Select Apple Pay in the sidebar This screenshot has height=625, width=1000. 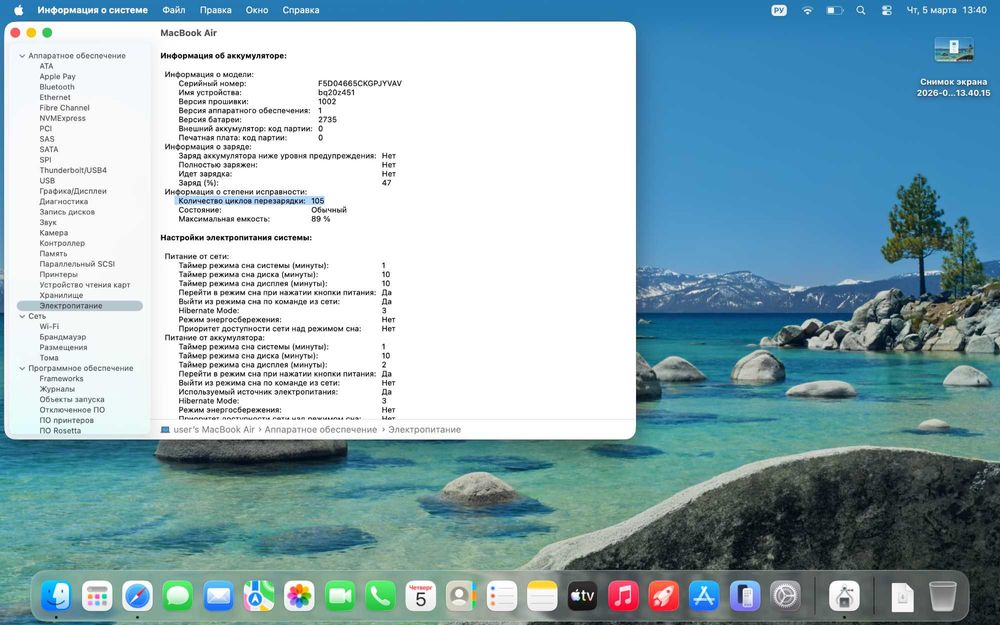(x=57, y=77)
